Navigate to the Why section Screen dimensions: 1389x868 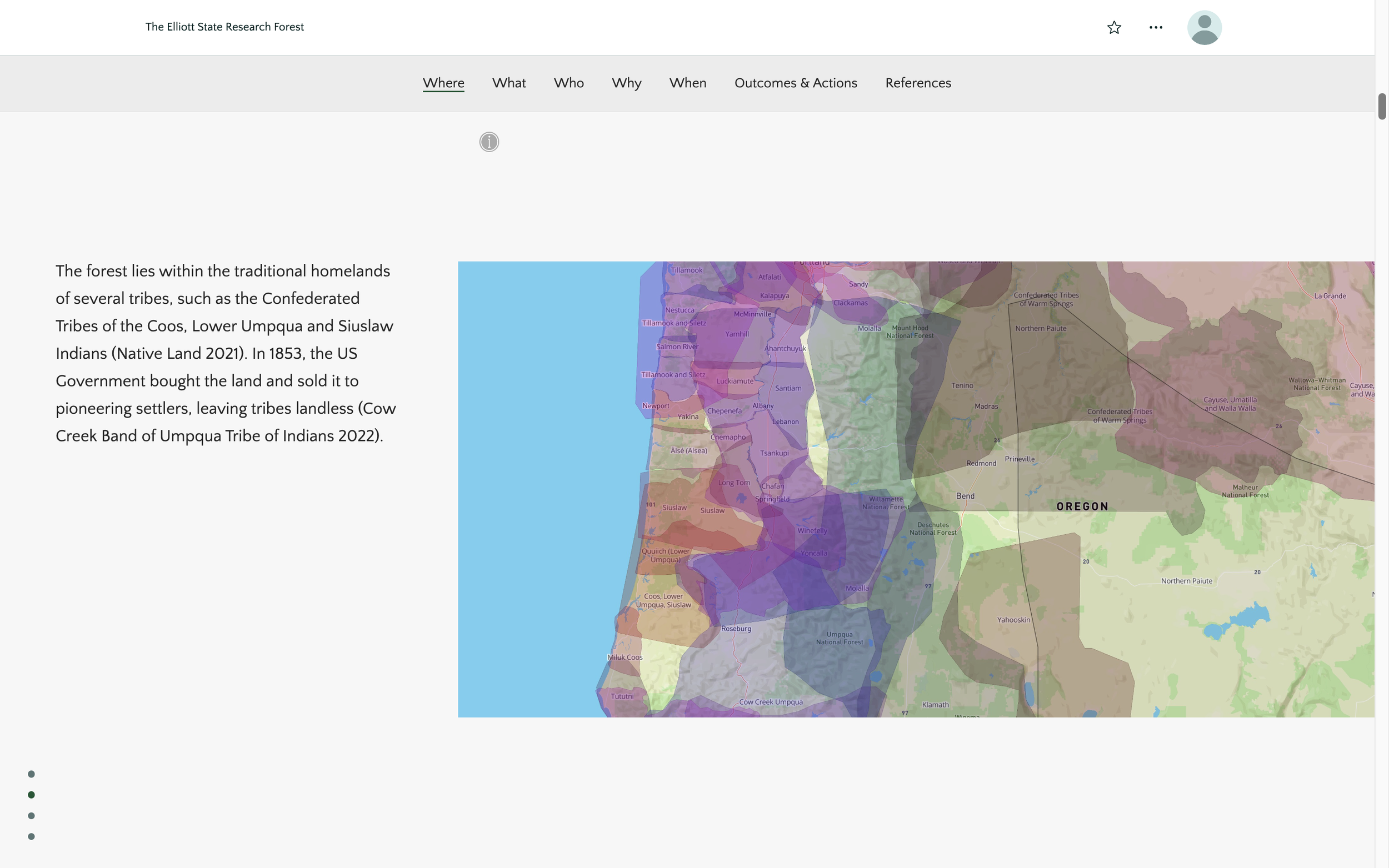click(x=627, y=83)
